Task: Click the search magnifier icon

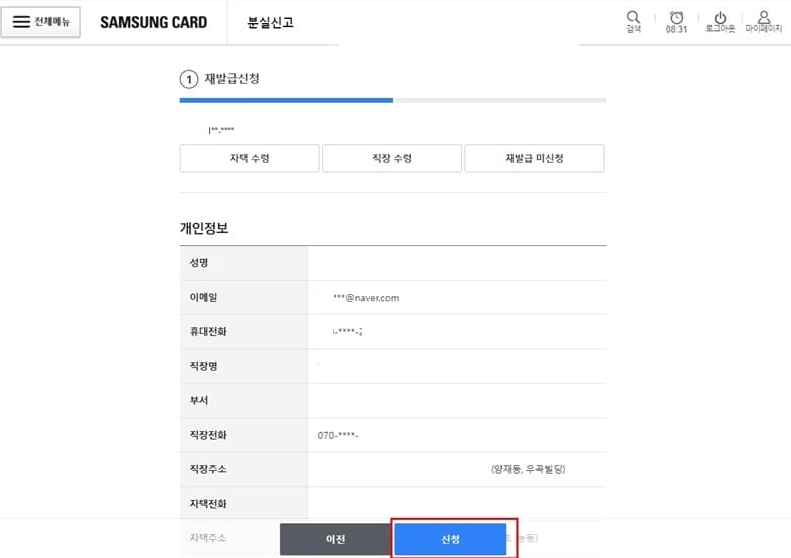Action: point(633,18)
